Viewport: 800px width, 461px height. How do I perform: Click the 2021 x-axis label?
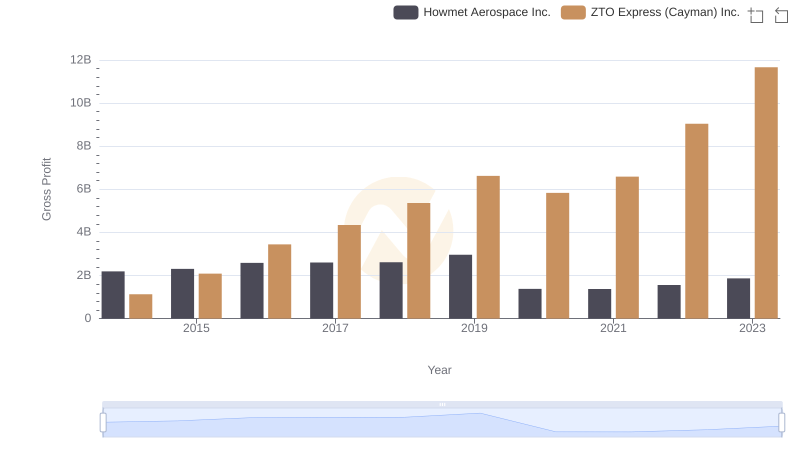613,328
